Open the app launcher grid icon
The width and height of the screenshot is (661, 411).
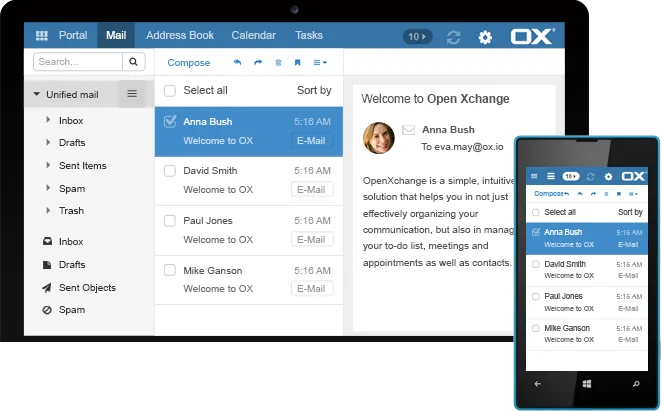click(x=41, y=36)
